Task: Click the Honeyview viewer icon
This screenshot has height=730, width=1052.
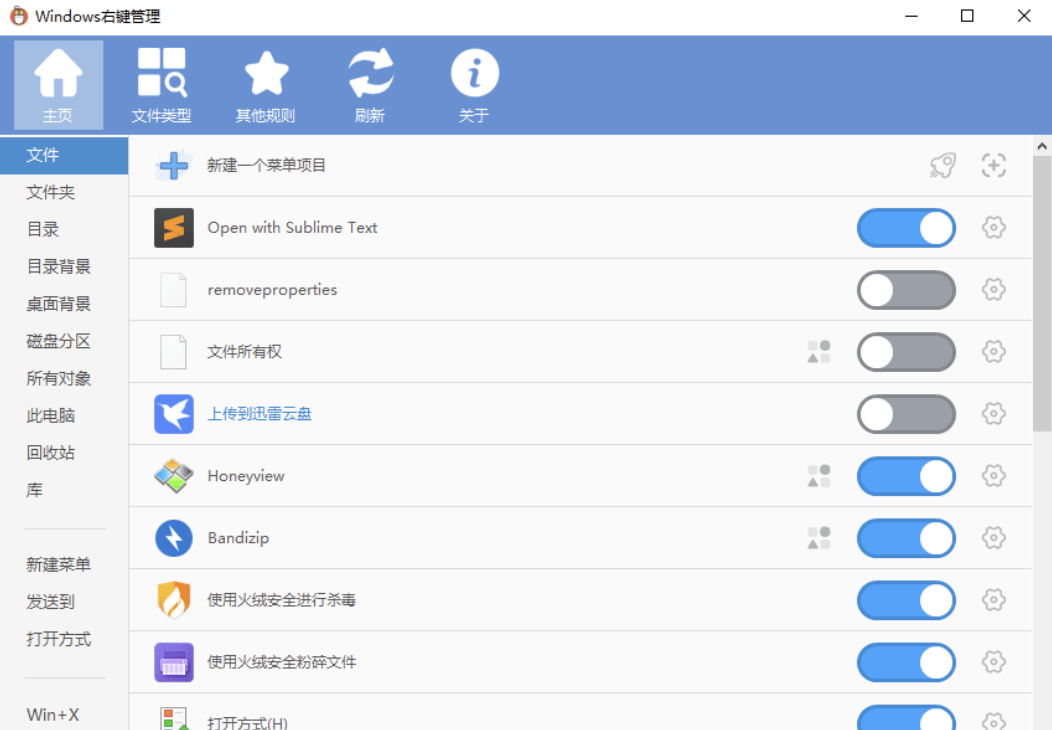Action: pyautogui.click(x=172, y=476)
